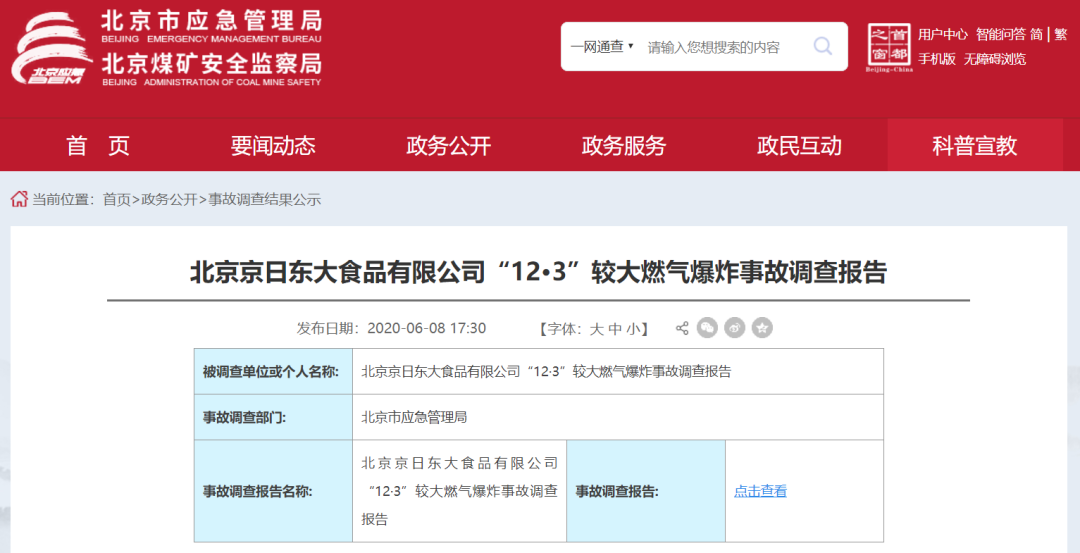Set font size to 中
The image size is (1080, 553).
(615, 328)
